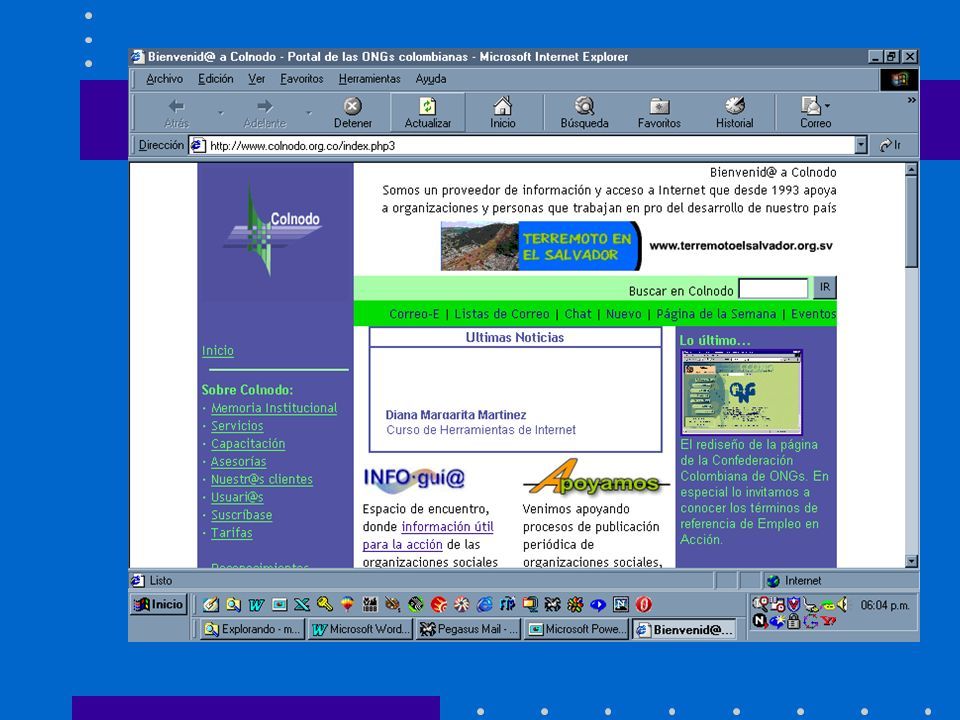Open the Windows Inicio start button
The height and width of the screenshot is (720, 960).
click(x=159, y=604)
